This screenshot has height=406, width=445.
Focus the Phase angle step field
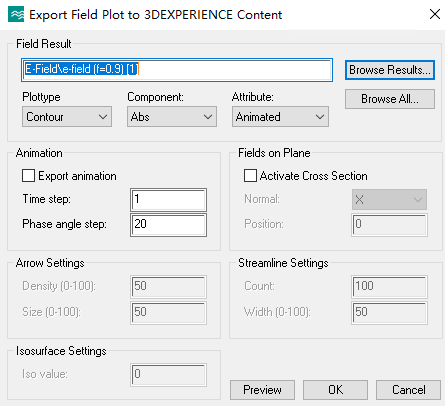coord(168,225)
